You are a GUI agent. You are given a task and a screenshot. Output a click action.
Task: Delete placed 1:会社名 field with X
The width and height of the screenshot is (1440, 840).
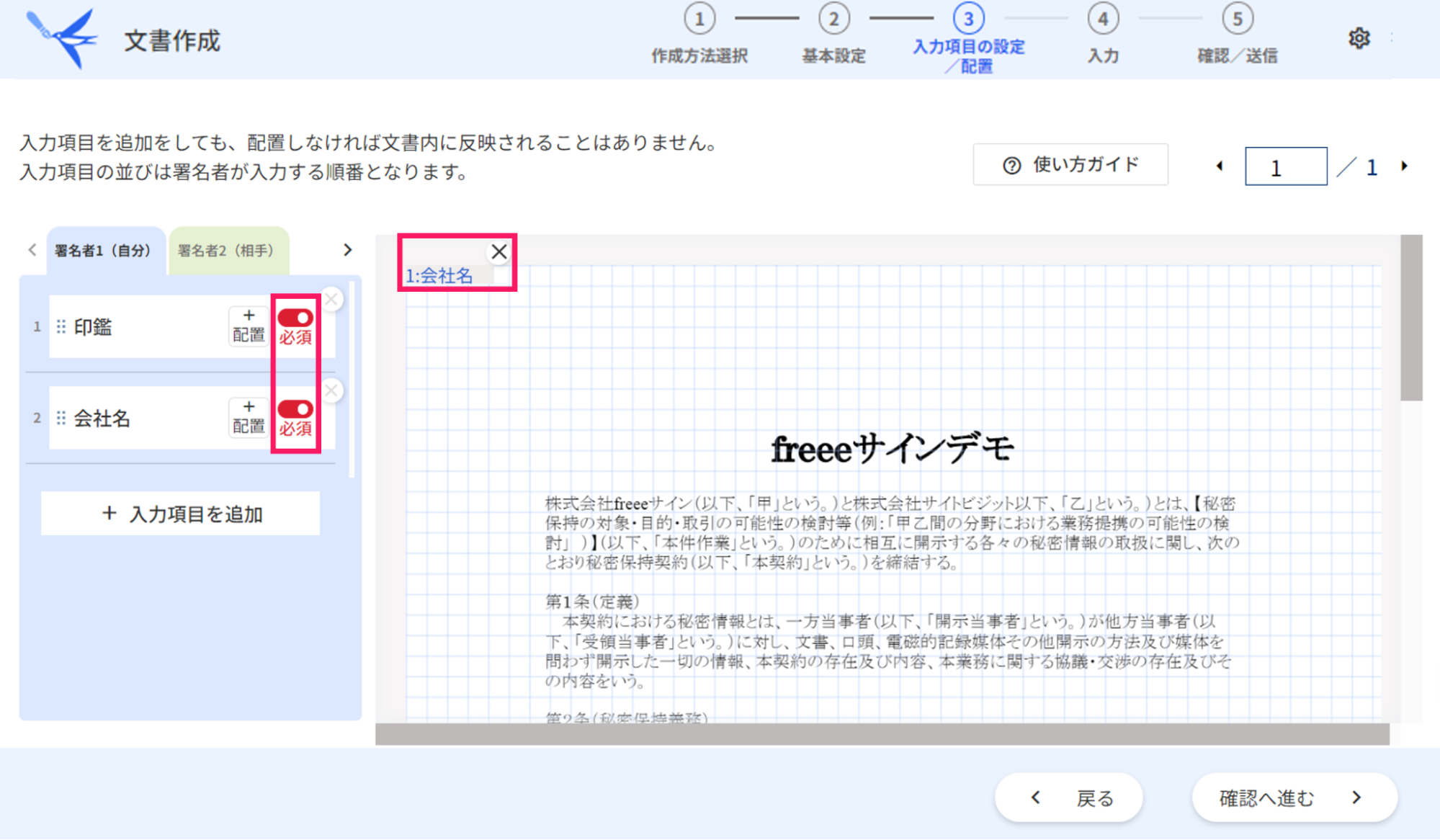498,252
